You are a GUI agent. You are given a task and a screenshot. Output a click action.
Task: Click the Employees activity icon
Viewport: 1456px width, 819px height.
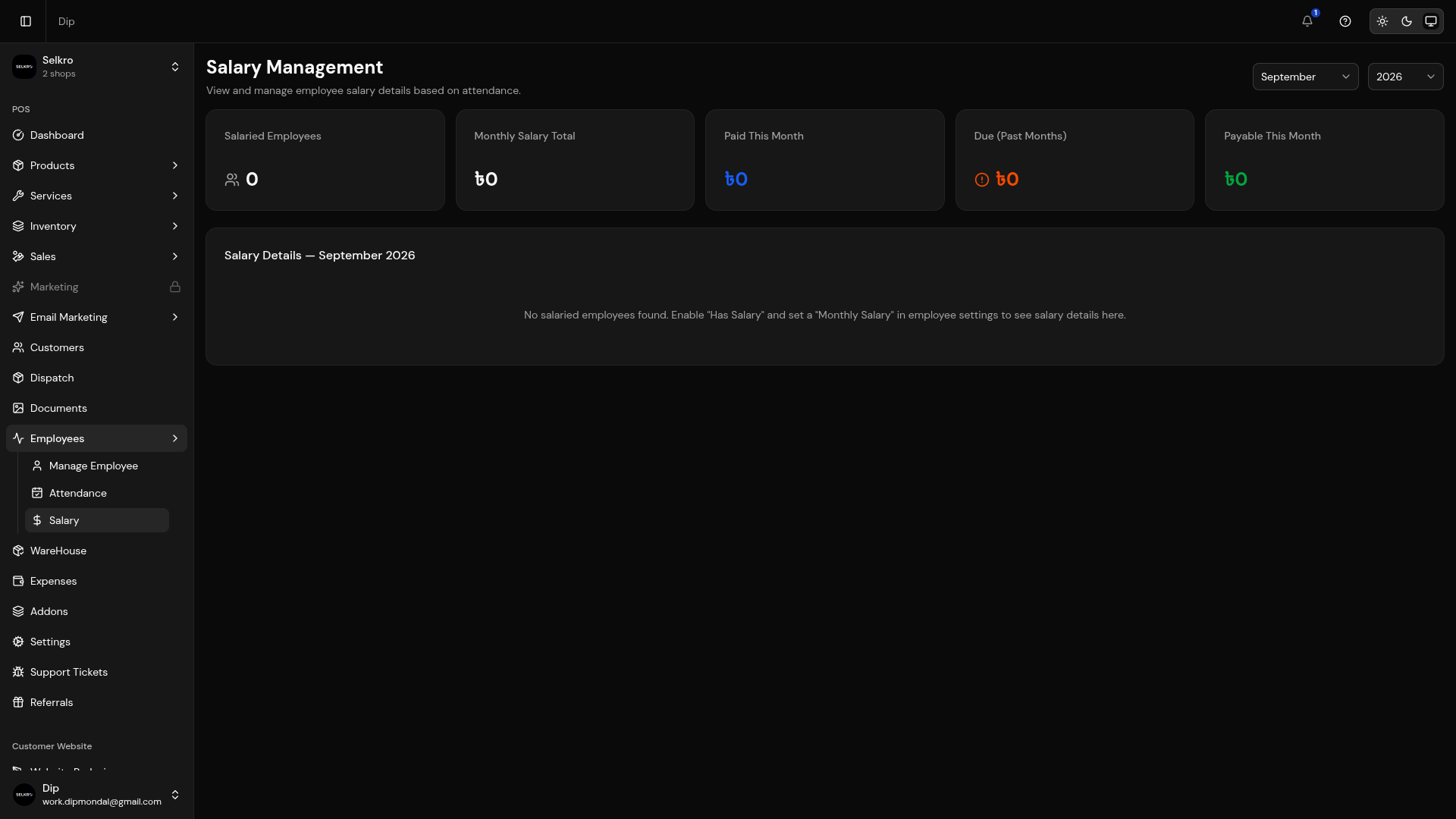(x=18, y=438)
